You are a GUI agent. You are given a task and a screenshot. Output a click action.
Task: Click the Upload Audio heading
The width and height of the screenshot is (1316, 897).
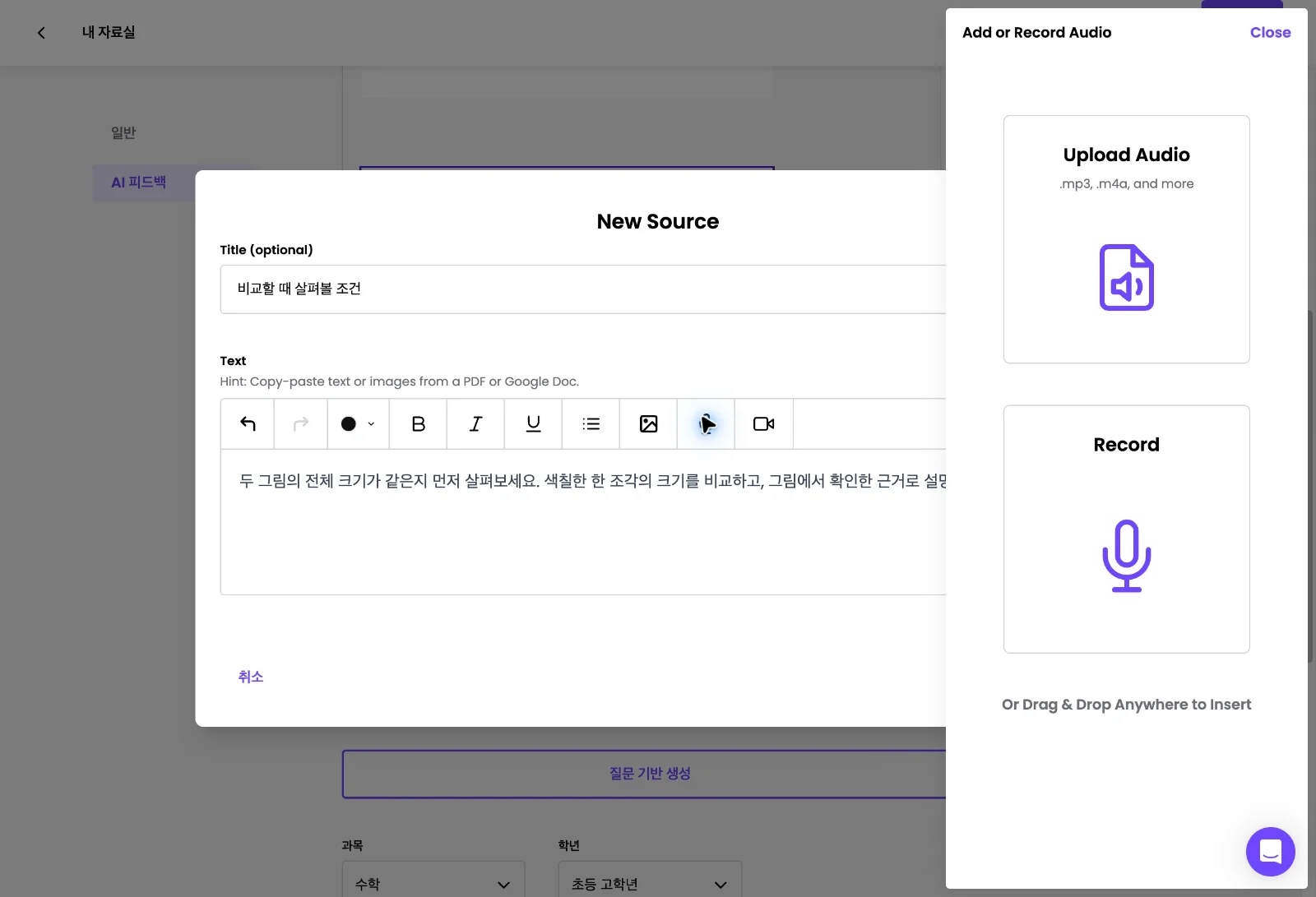pyautogui.click(x=1127, y=155)
